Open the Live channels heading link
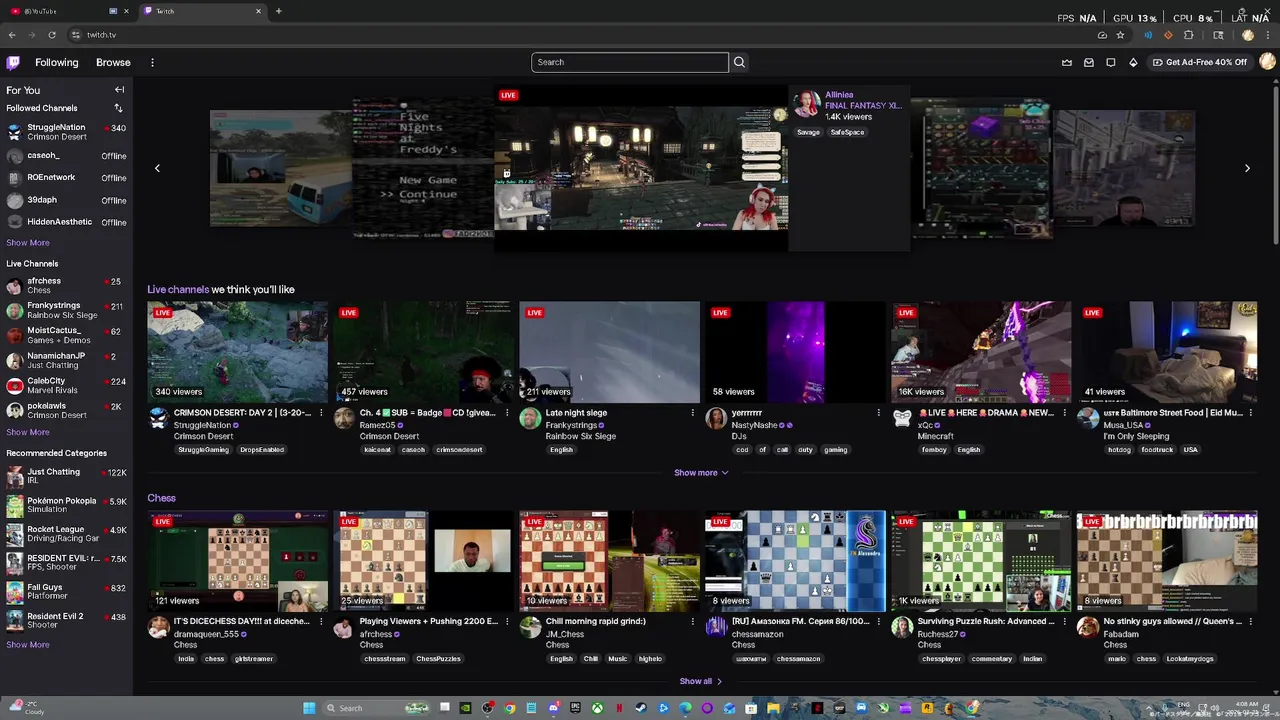The height and width of the screenshot is (720, 1280). [178, 290]
